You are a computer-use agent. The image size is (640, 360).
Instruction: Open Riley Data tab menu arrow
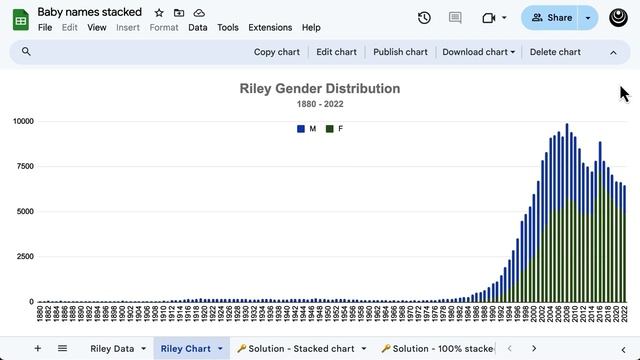click(144, 349)
